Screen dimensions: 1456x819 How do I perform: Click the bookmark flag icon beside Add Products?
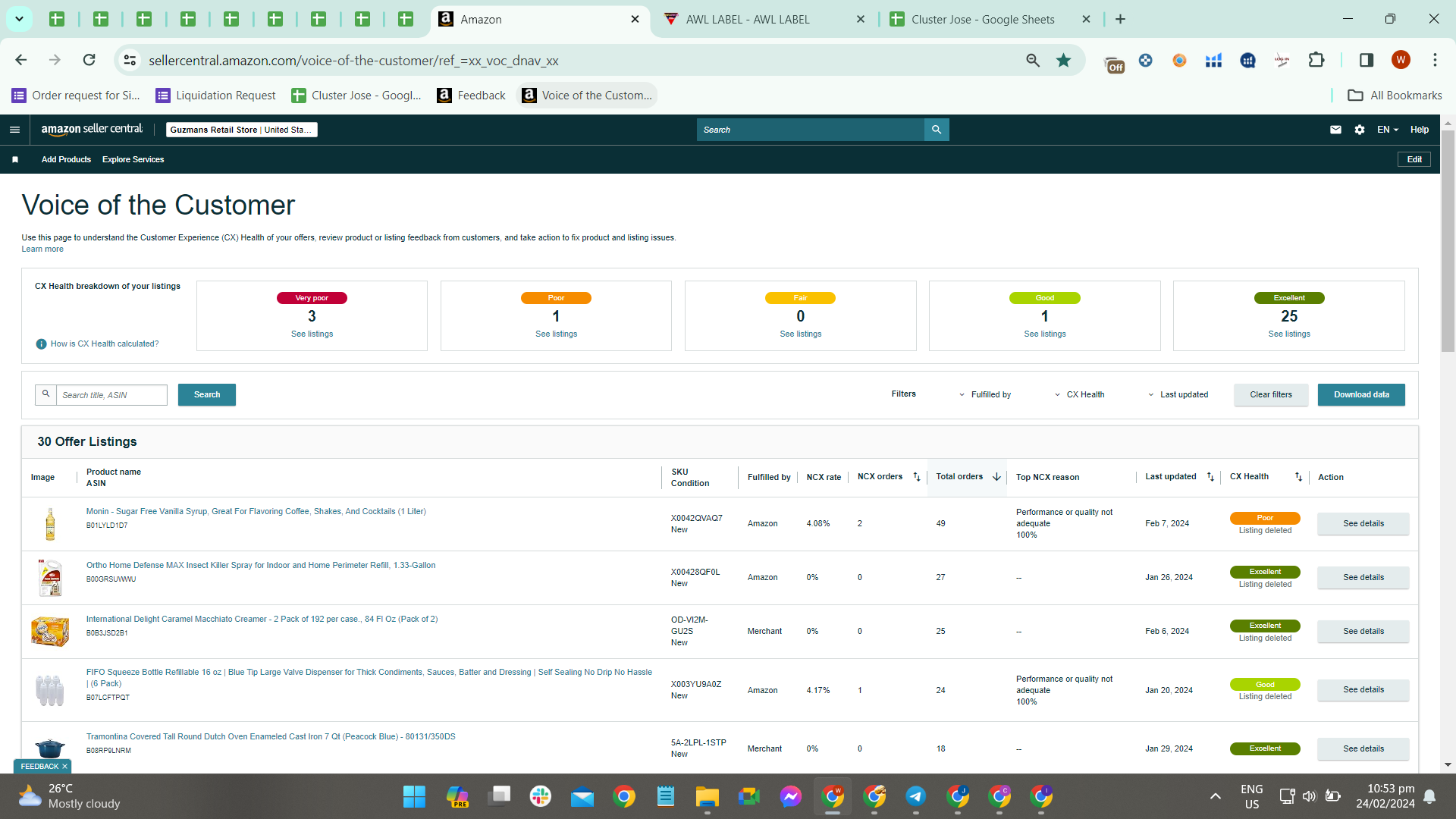15,159
